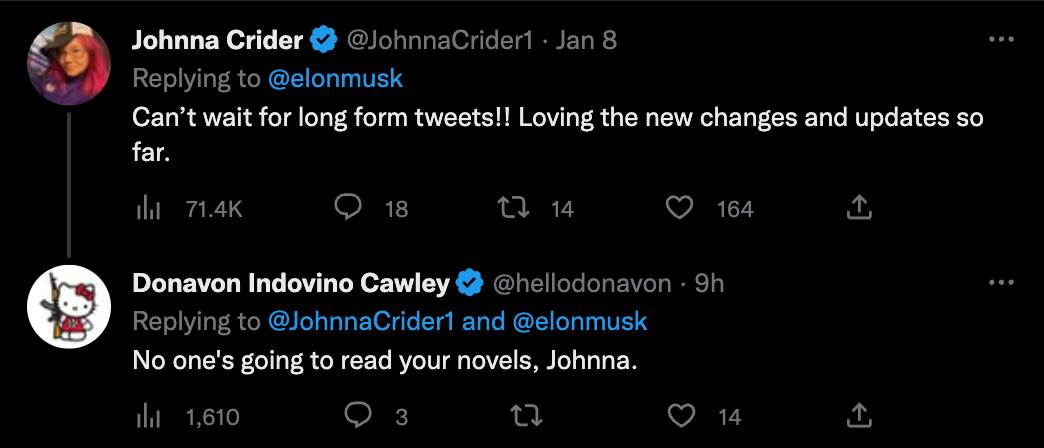Screen dimensions: 1044x448
Task: Click @JohnnaCrider1 mention in Donavon's reply
Action: [365, 321]
